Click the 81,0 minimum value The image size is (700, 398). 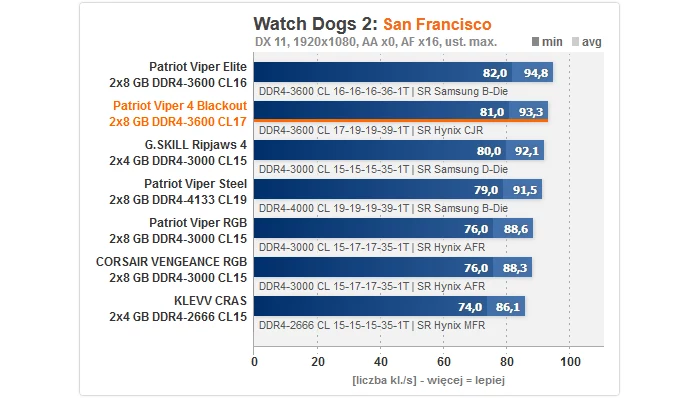[492, 112]
